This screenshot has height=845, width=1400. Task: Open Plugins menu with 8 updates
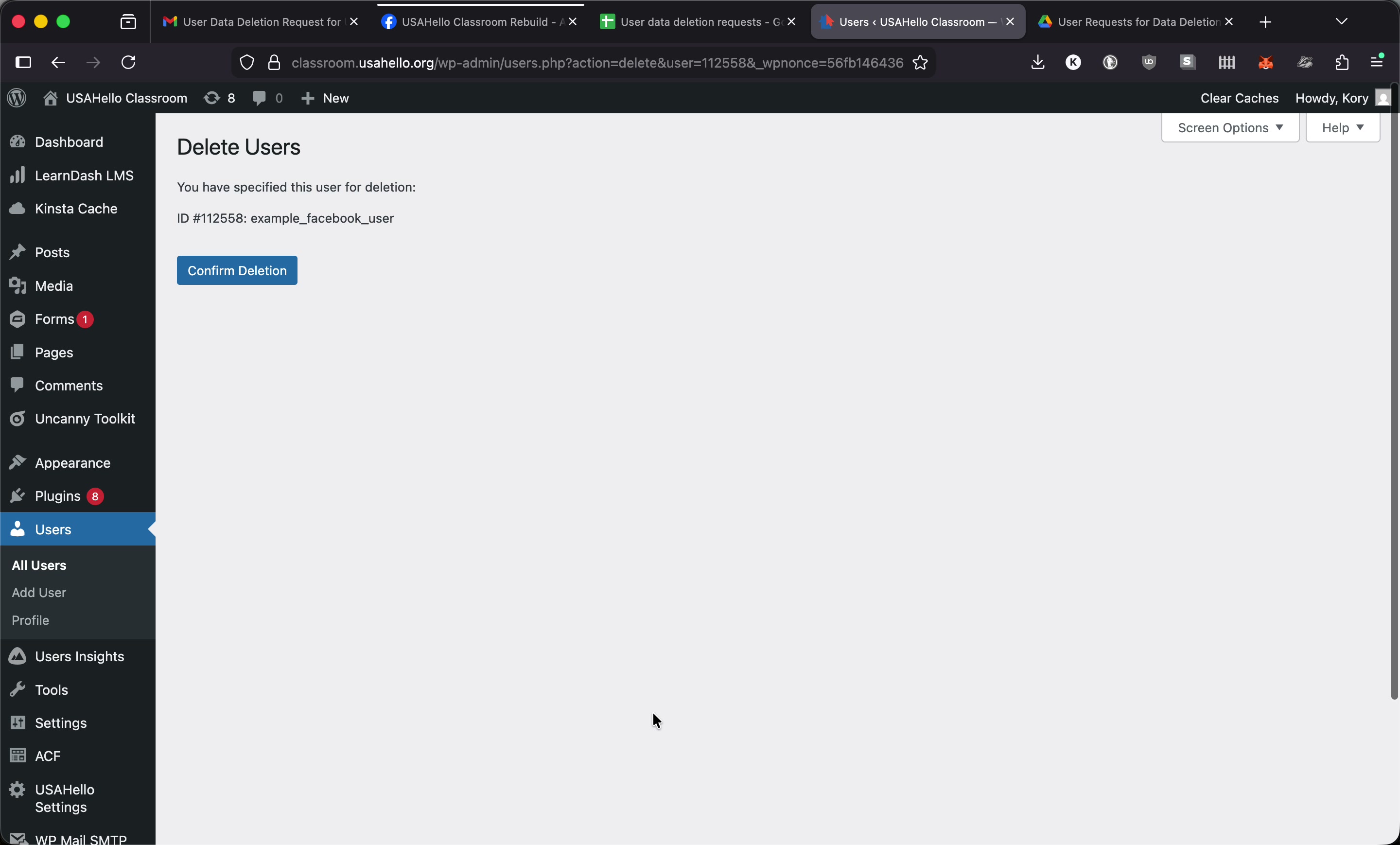[78, 496]
